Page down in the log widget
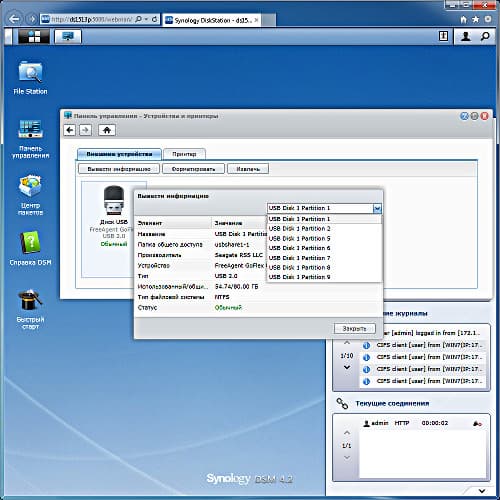Viewport: 500px width, 500px height. tap(347, 367)
